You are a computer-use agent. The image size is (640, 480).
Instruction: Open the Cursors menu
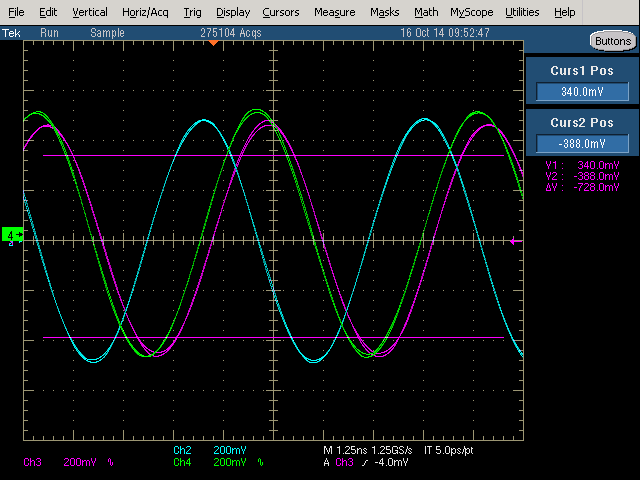280,12
